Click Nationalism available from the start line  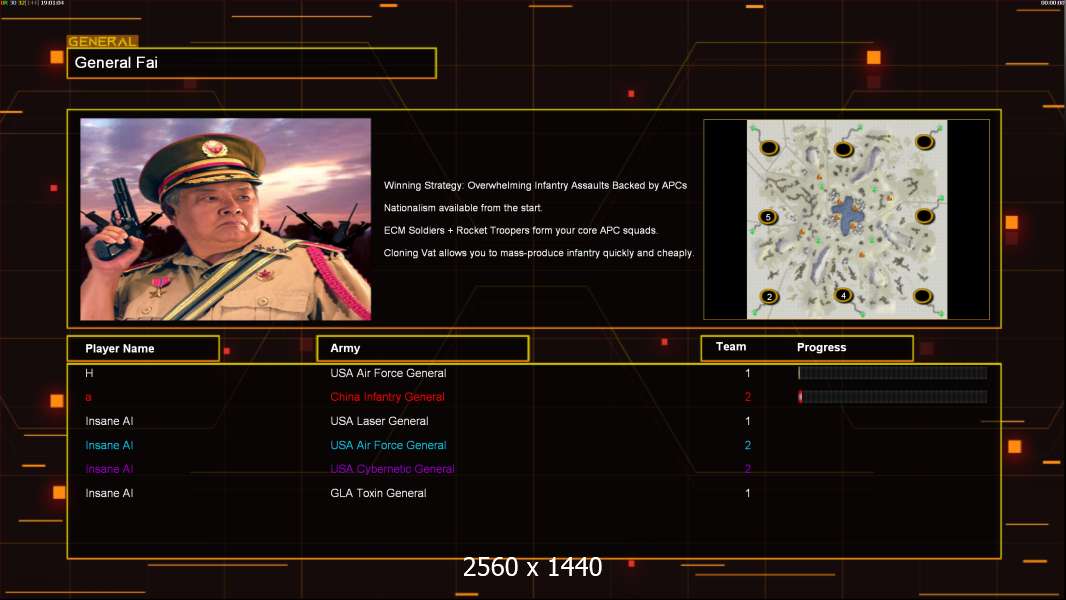point(463,208)
